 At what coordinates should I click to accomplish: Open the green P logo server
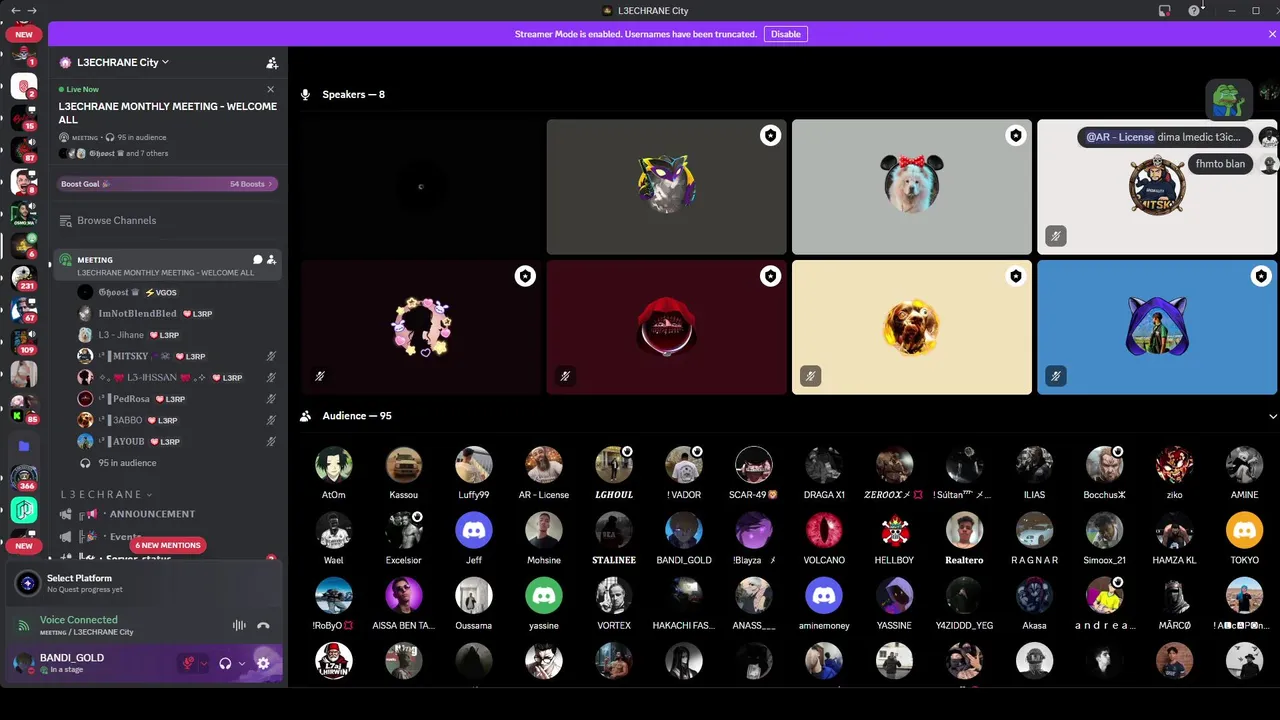tap(24, 510)
